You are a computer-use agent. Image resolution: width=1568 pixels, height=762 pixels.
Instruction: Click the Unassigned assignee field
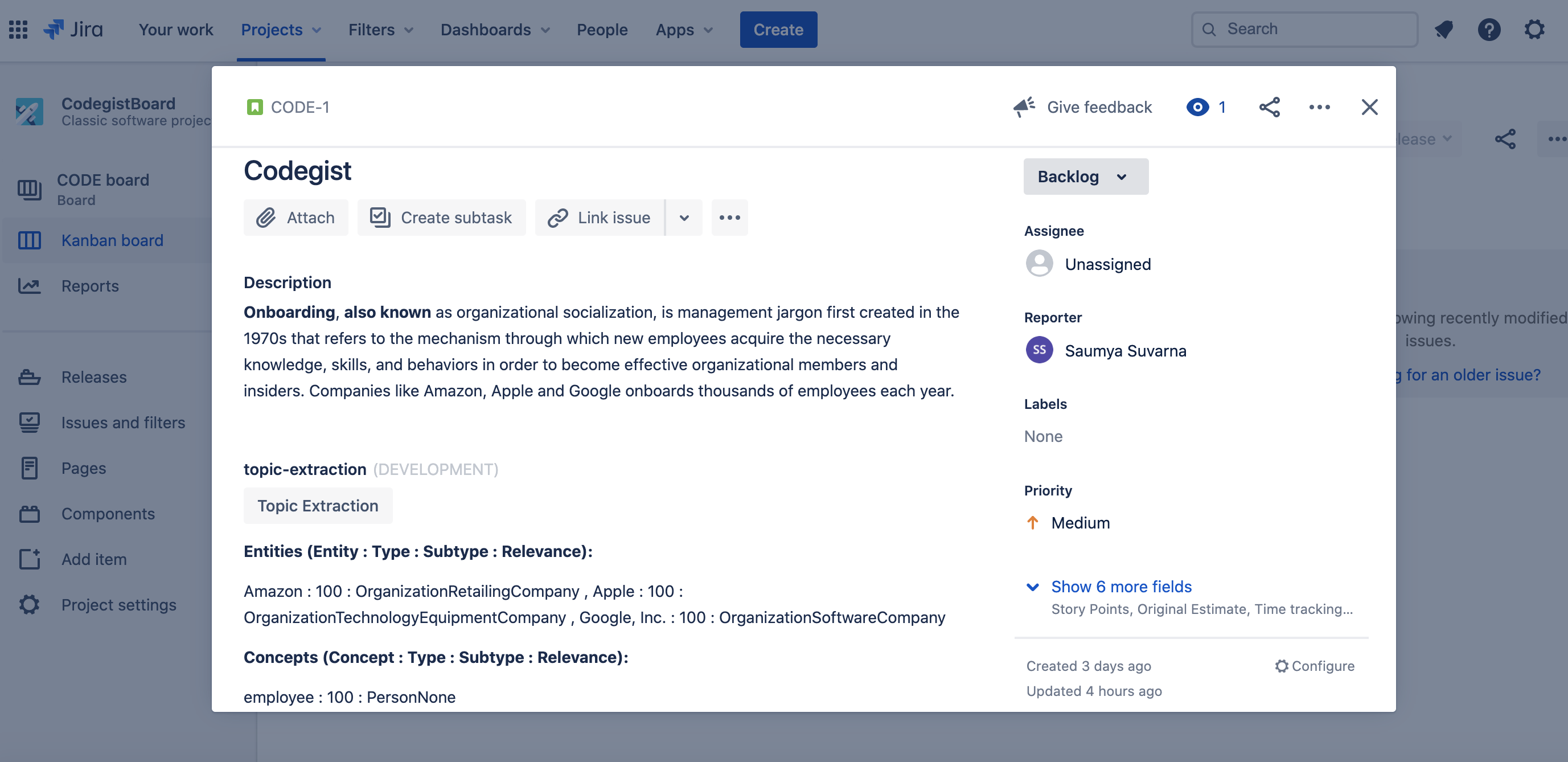(1107, 264)
